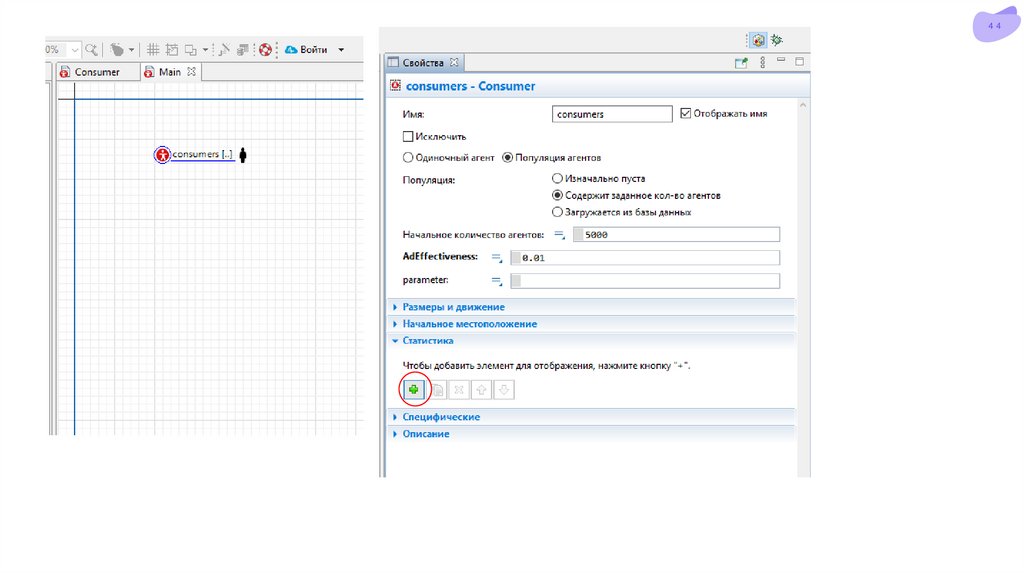Select the Одиночный агент radio button
The height and width of the screenshot is (574, 1024).
(408, 157)
